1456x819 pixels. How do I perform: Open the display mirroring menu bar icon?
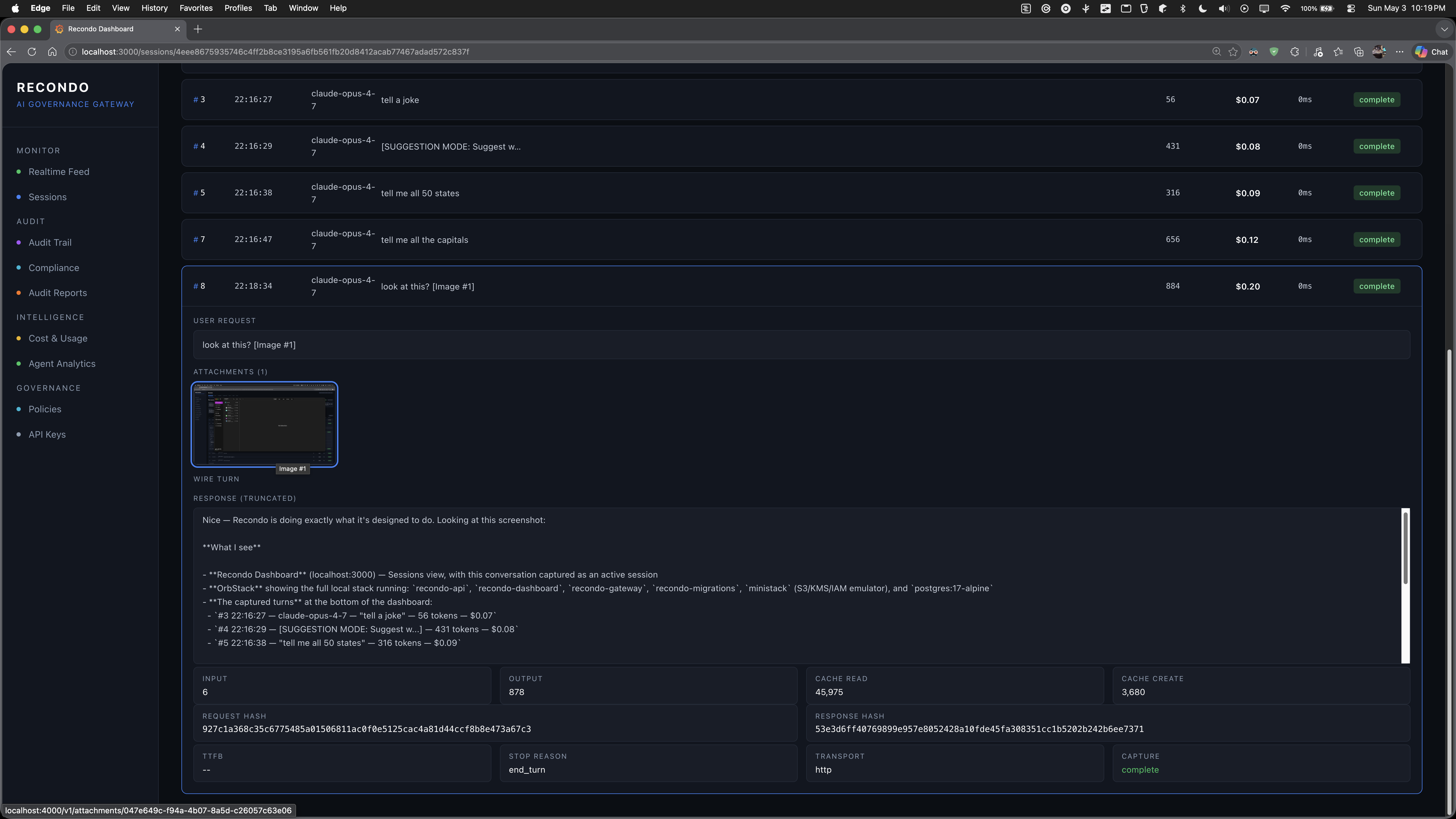[1264, 8]
